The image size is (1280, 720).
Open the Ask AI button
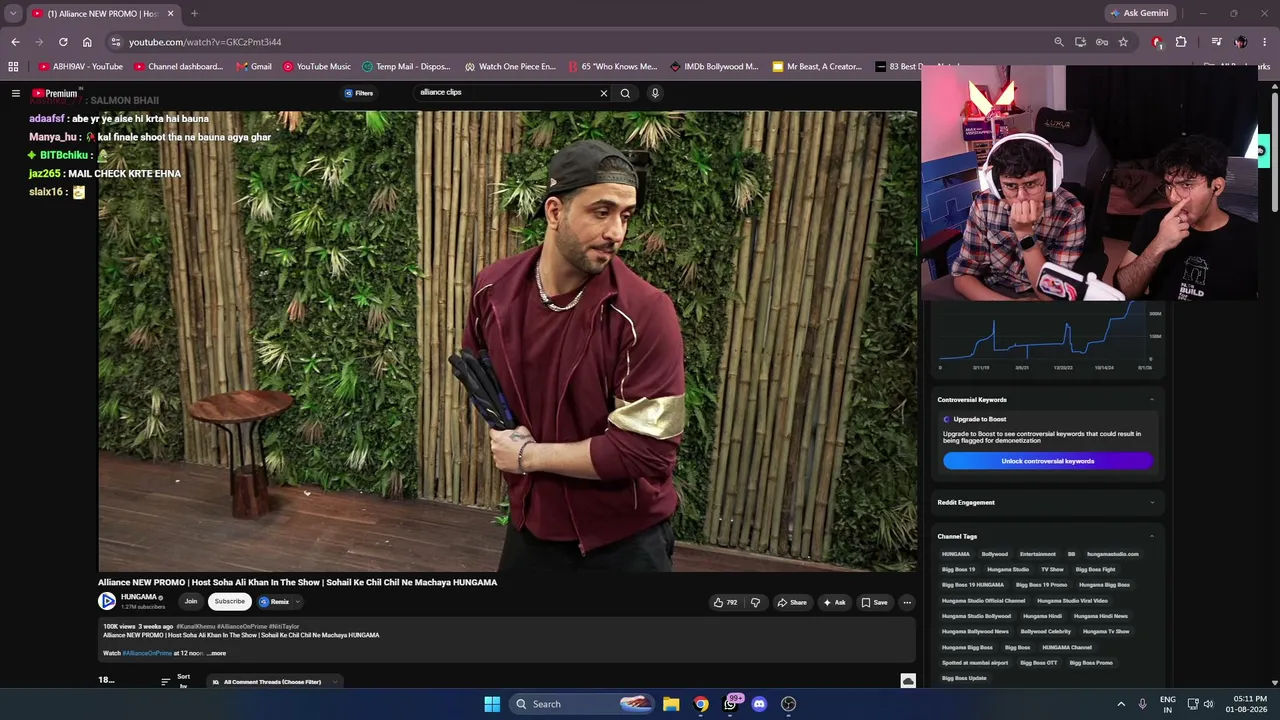click(834, 602)
